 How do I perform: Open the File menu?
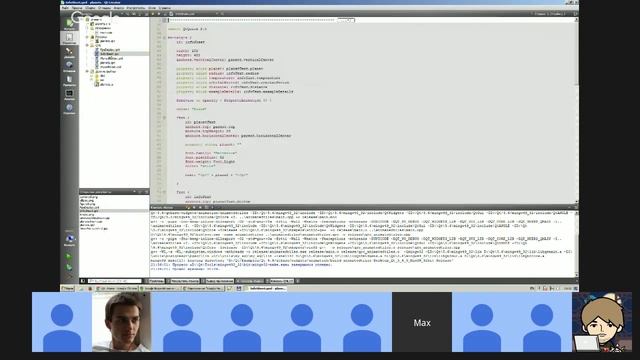click(x=65, y=8)
